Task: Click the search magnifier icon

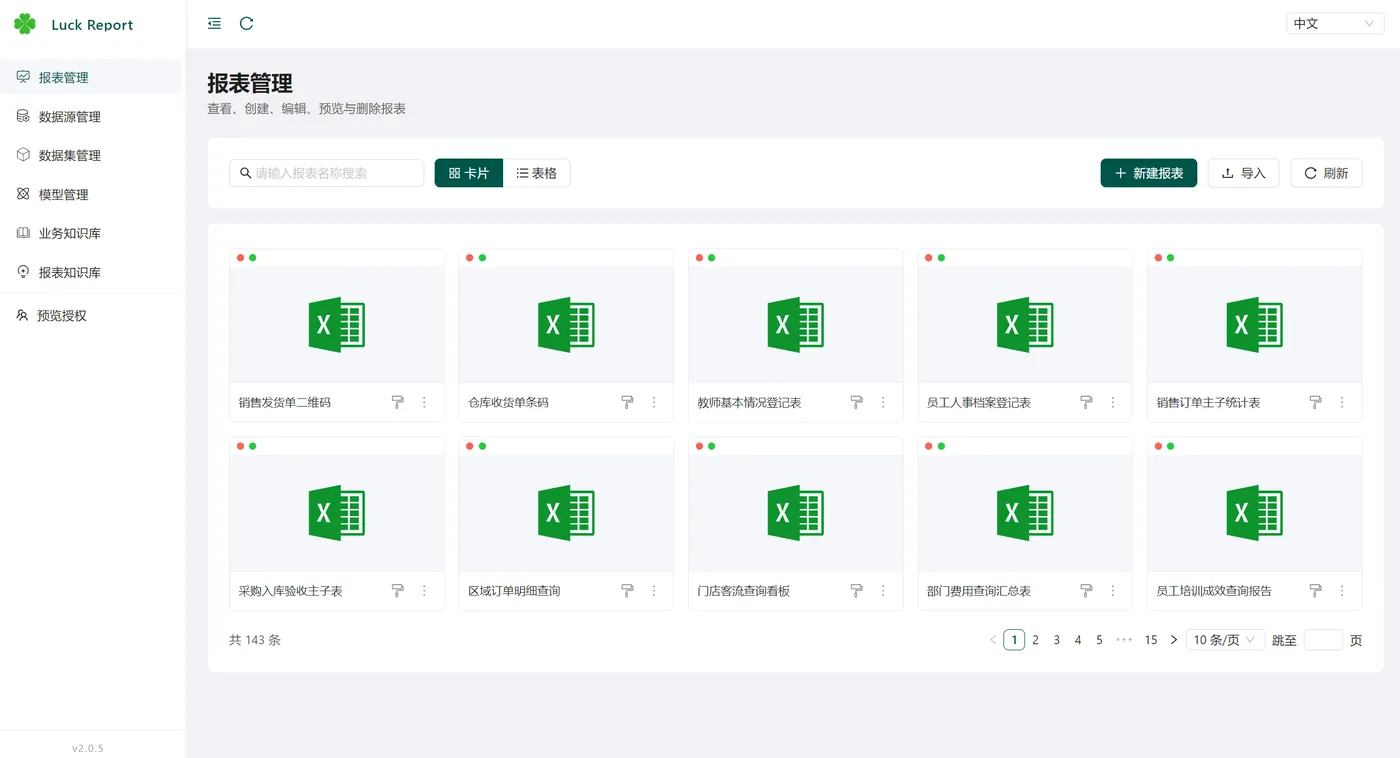Action: pyautogui.click(x=246, y=173)
